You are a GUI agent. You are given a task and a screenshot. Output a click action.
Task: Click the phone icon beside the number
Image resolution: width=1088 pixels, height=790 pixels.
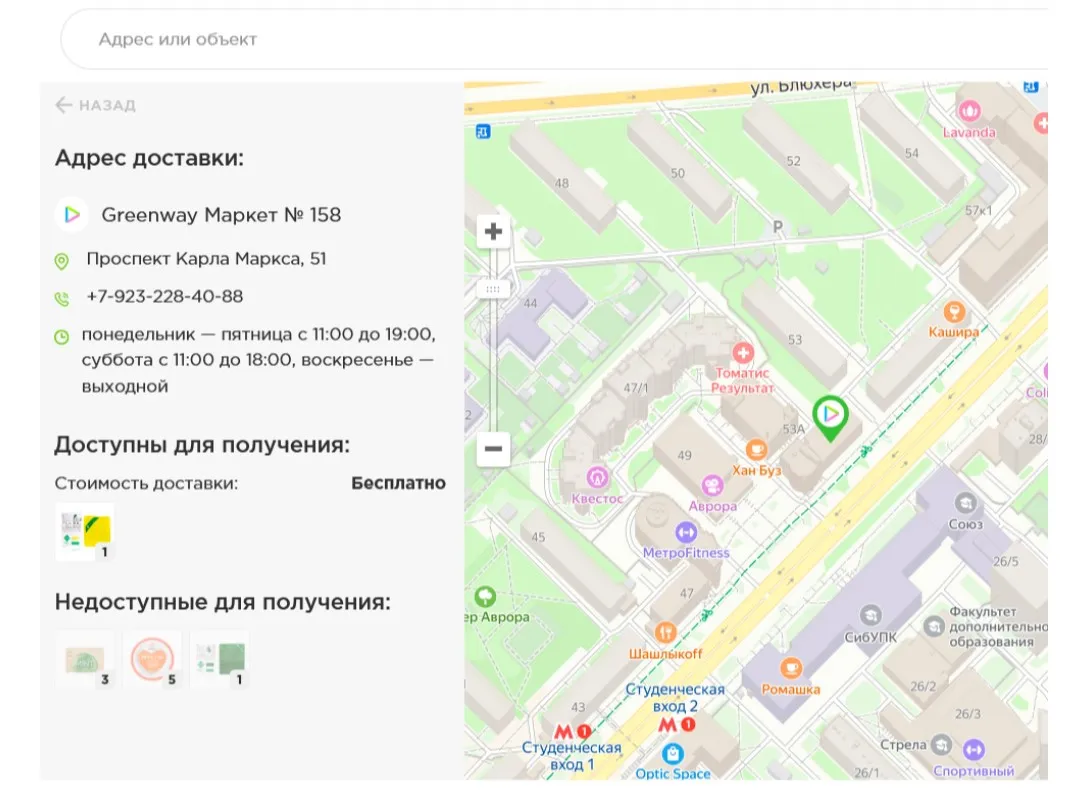[62, 298]
